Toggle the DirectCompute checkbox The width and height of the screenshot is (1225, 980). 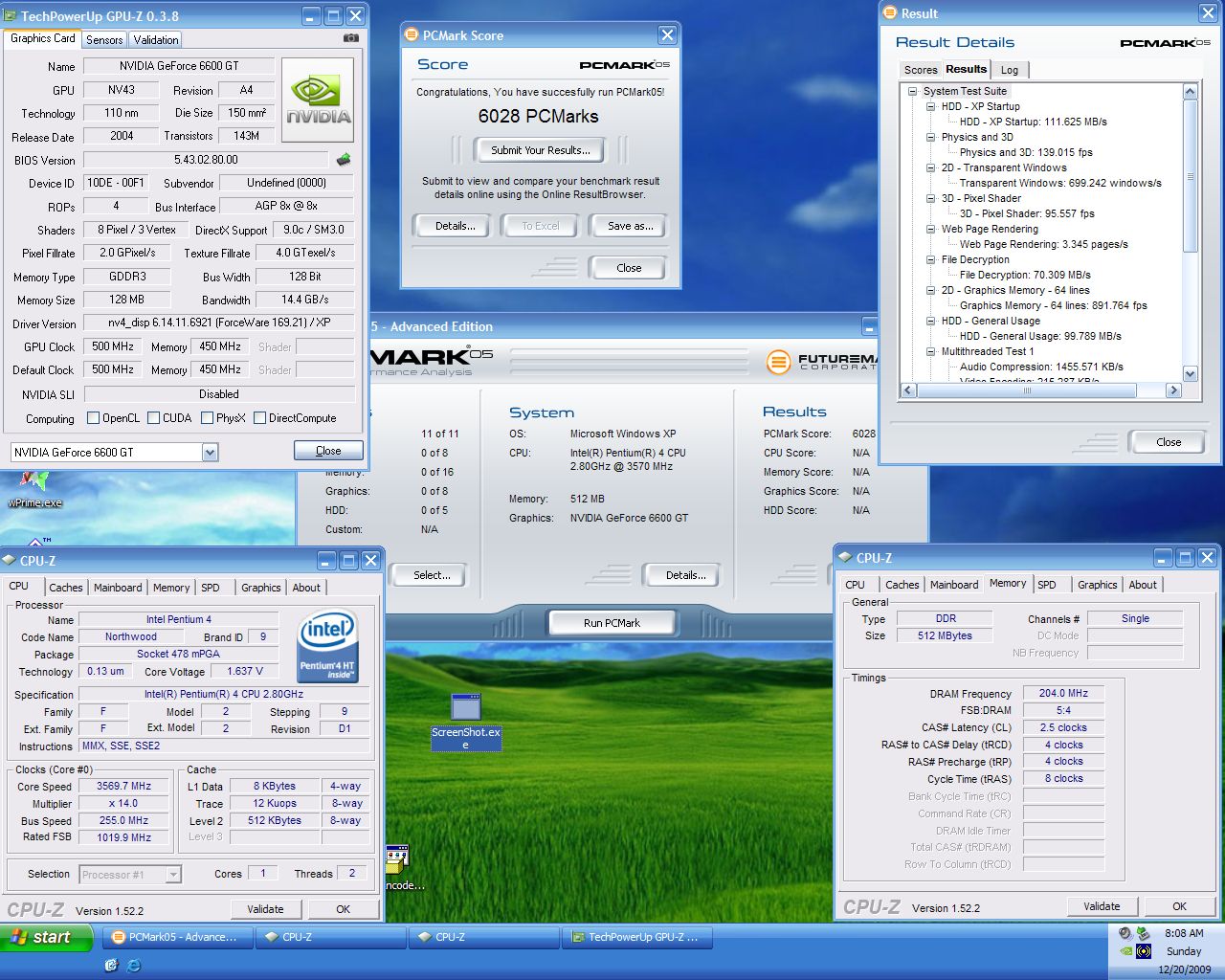click(259, 418)
